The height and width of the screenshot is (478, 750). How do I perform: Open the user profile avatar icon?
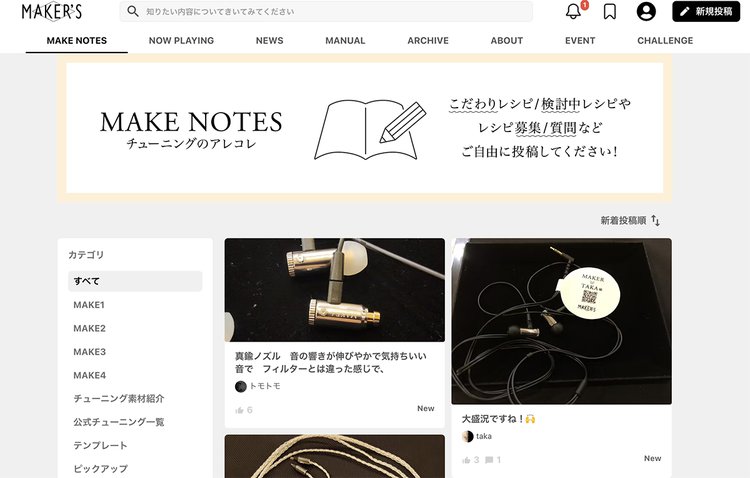pyautogui.click(x=646, y=11)
